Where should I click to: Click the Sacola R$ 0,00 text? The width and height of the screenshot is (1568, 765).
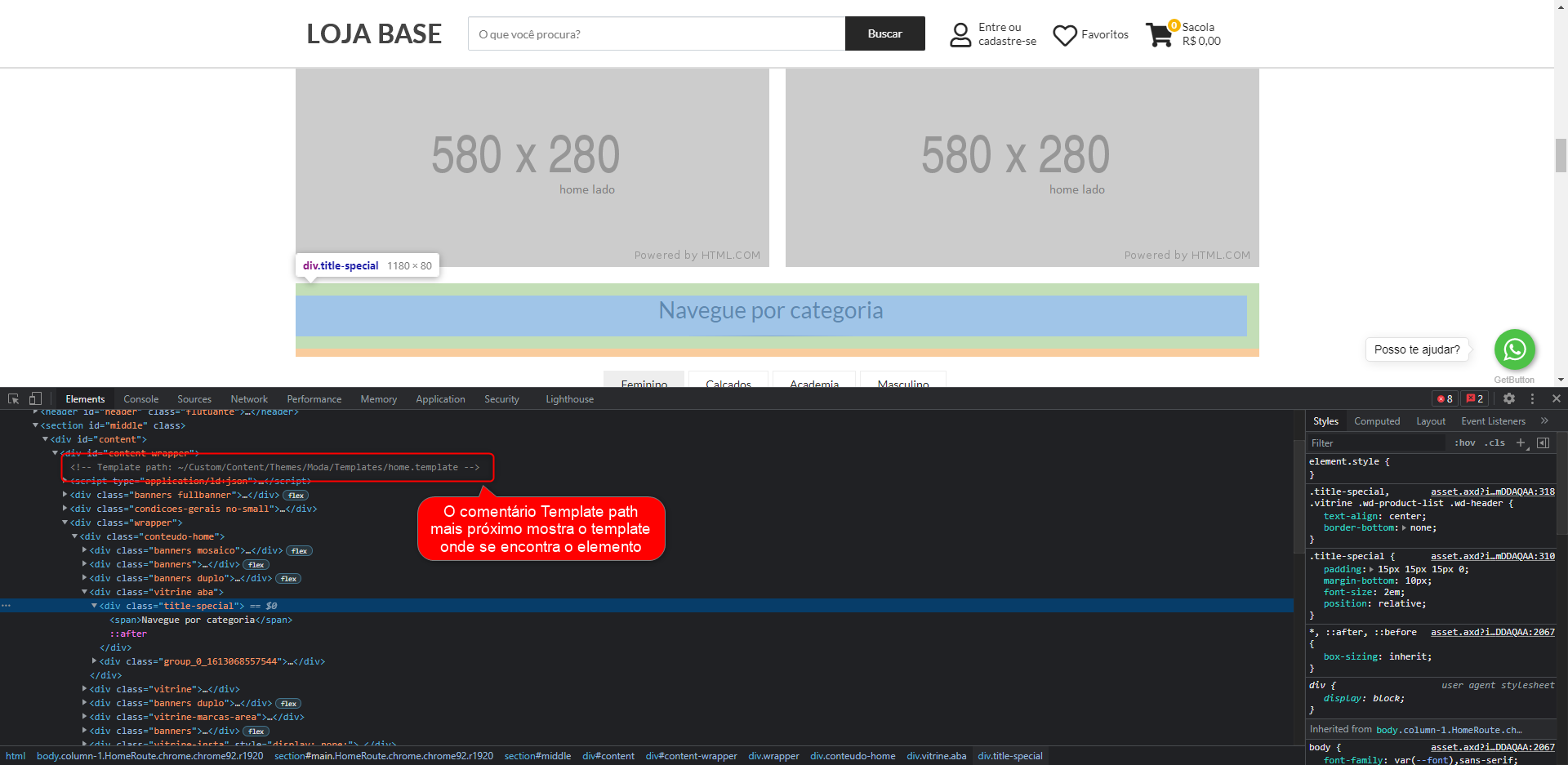(x=1201, y=34)
